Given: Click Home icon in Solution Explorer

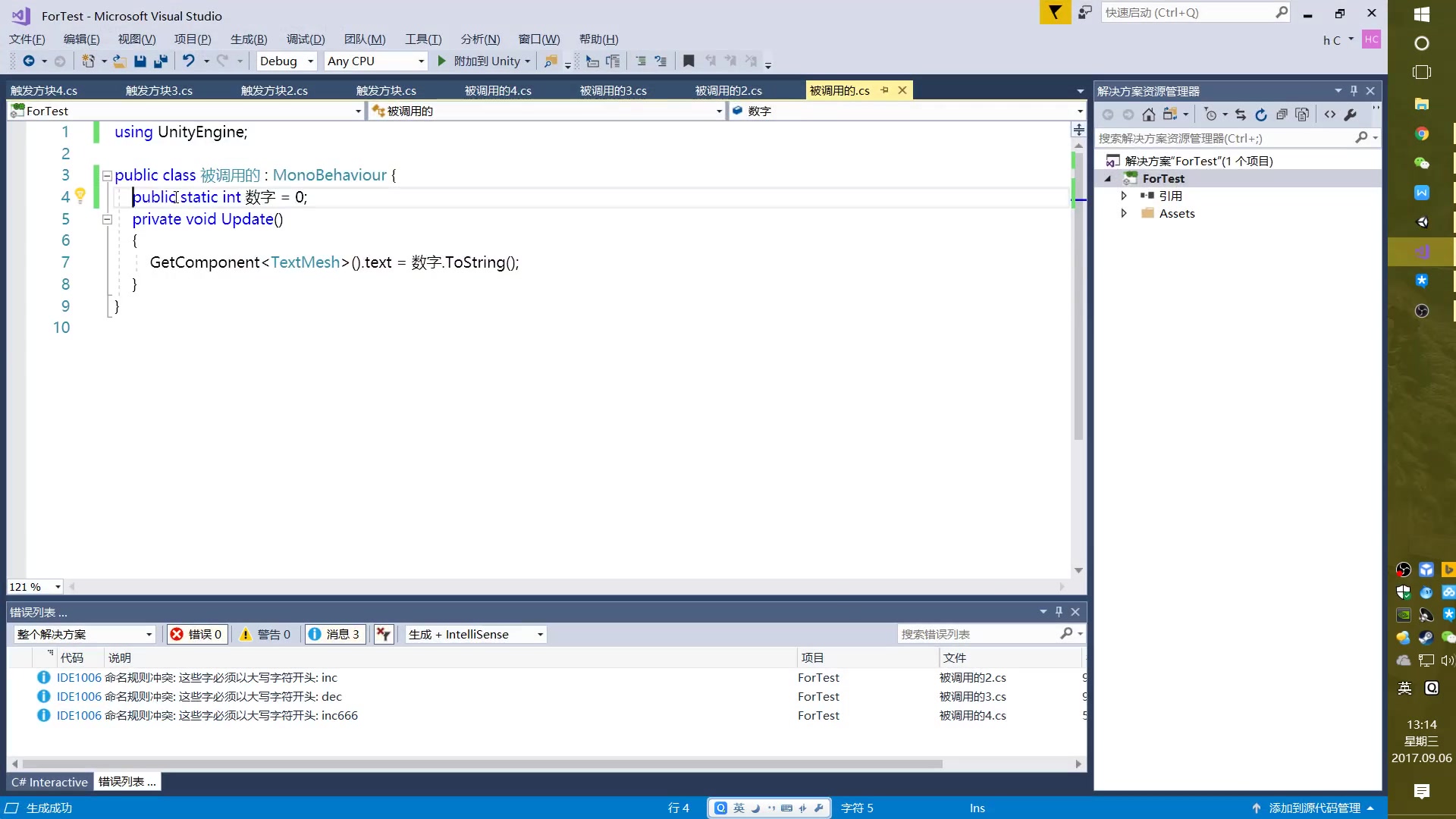Looking at the screenshot, I should (1149, 115).
